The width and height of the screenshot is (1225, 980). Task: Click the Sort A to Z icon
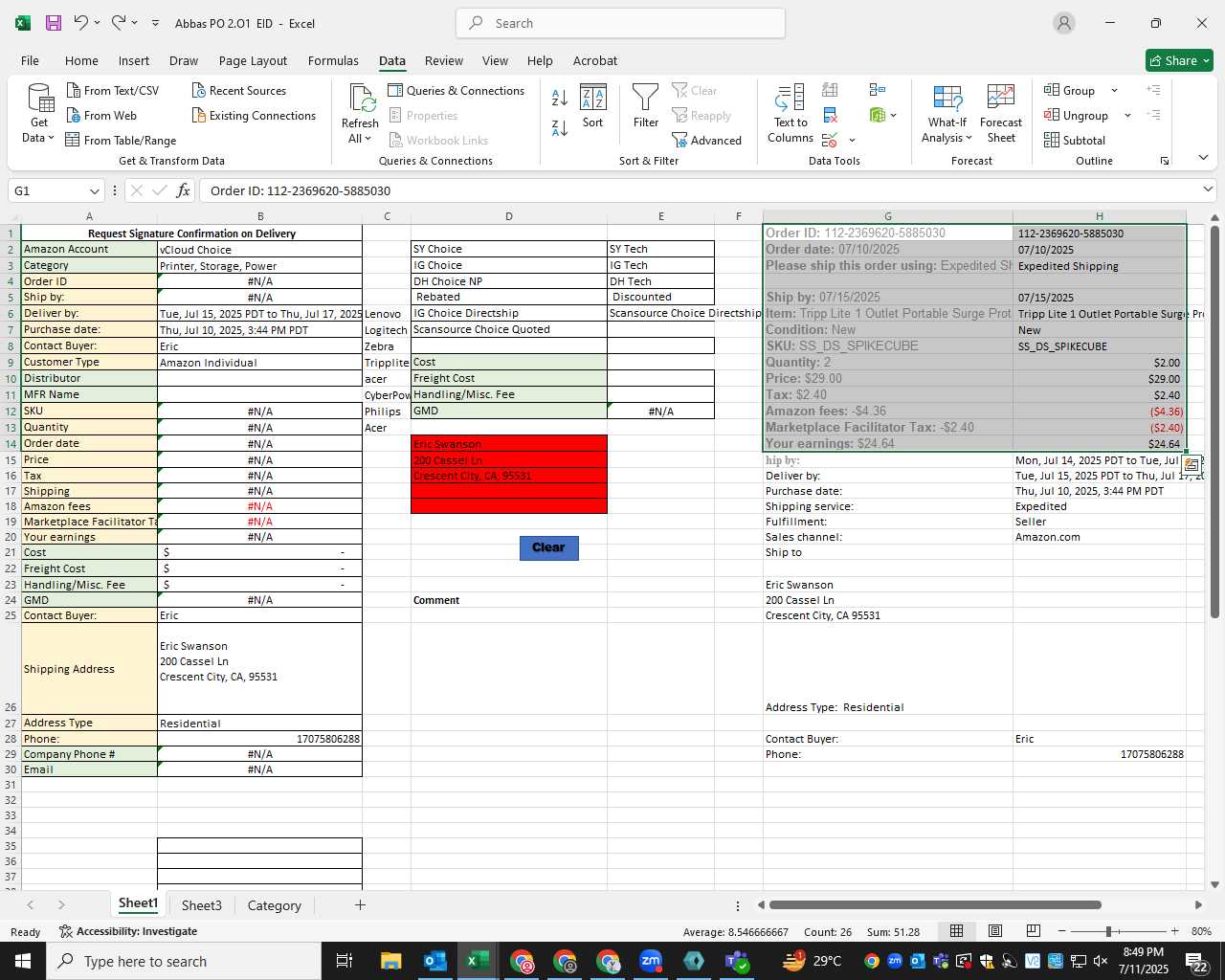tap(560, 97)
